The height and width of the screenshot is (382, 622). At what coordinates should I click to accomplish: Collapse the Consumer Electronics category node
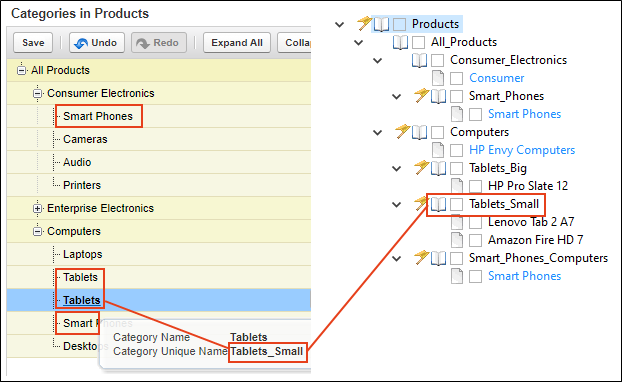37,93
